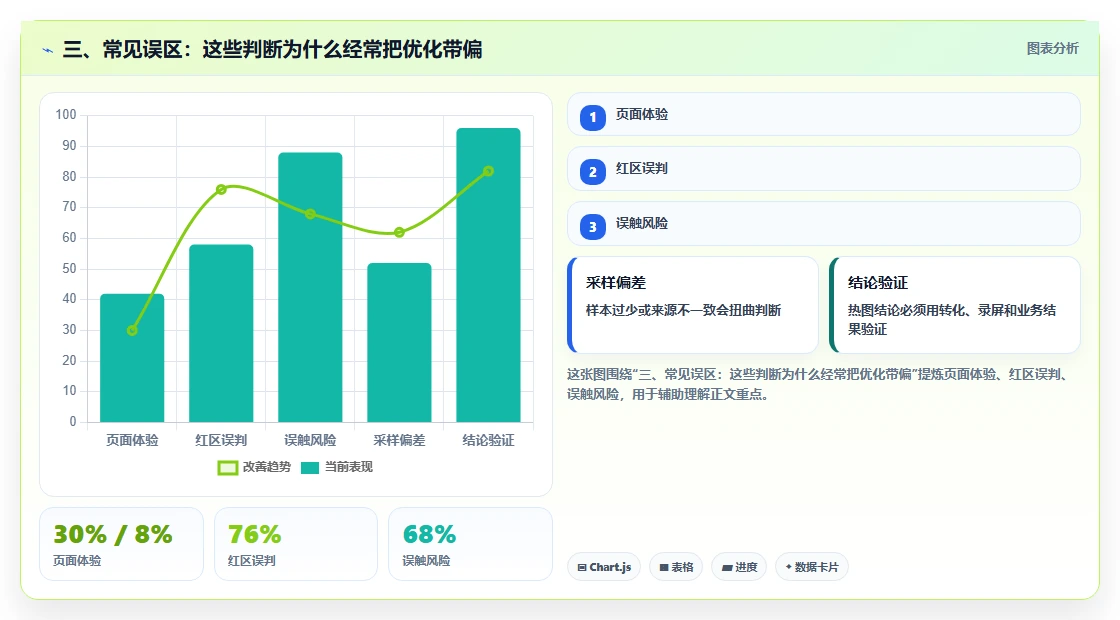Viewport: 1120px width, 620px height.
Task: Click the x-axis label 红区误判
Action: pos(221,440)
